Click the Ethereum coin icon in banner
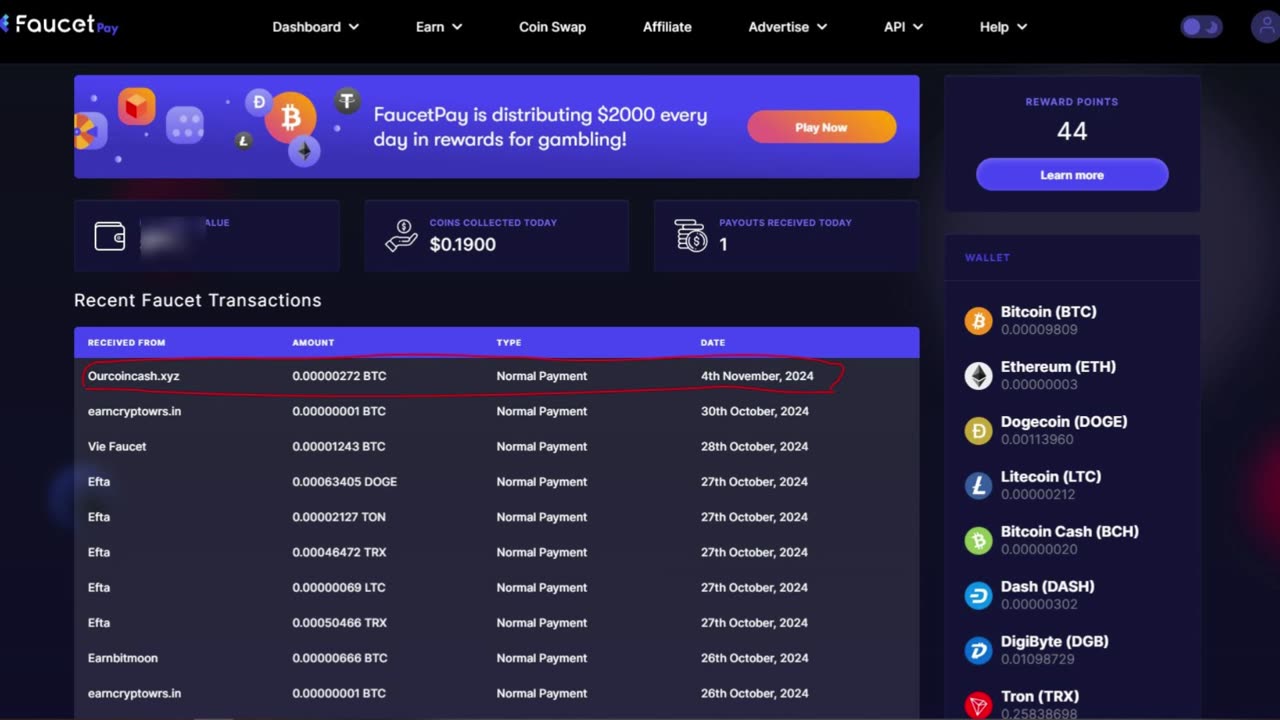Screen dimensions: 1280x720 (x=304, y=152)
